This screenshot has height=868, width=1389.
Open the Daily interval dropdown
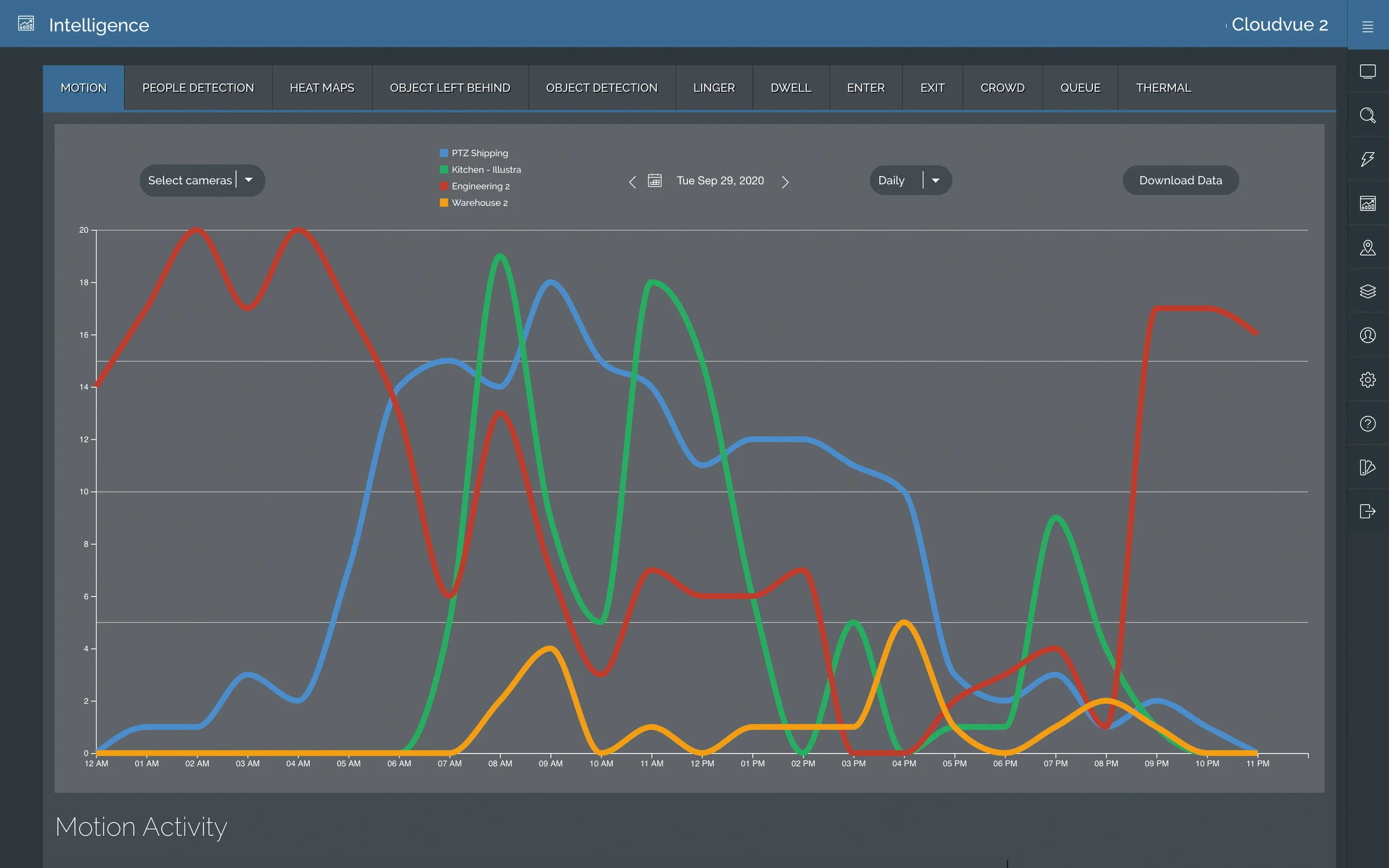coord(910,180)
